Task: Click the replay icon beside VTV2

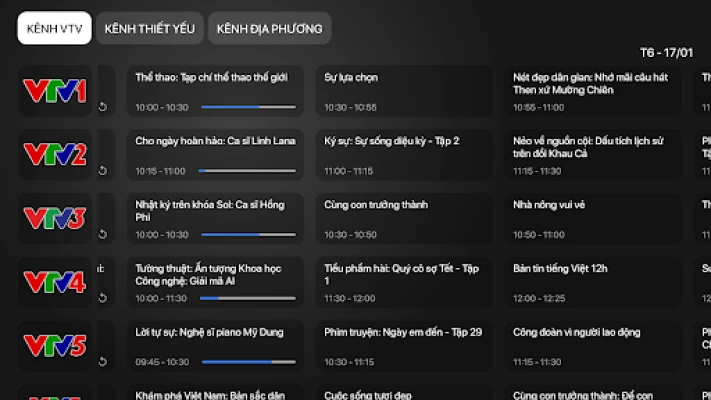Action: coord(103,171)
